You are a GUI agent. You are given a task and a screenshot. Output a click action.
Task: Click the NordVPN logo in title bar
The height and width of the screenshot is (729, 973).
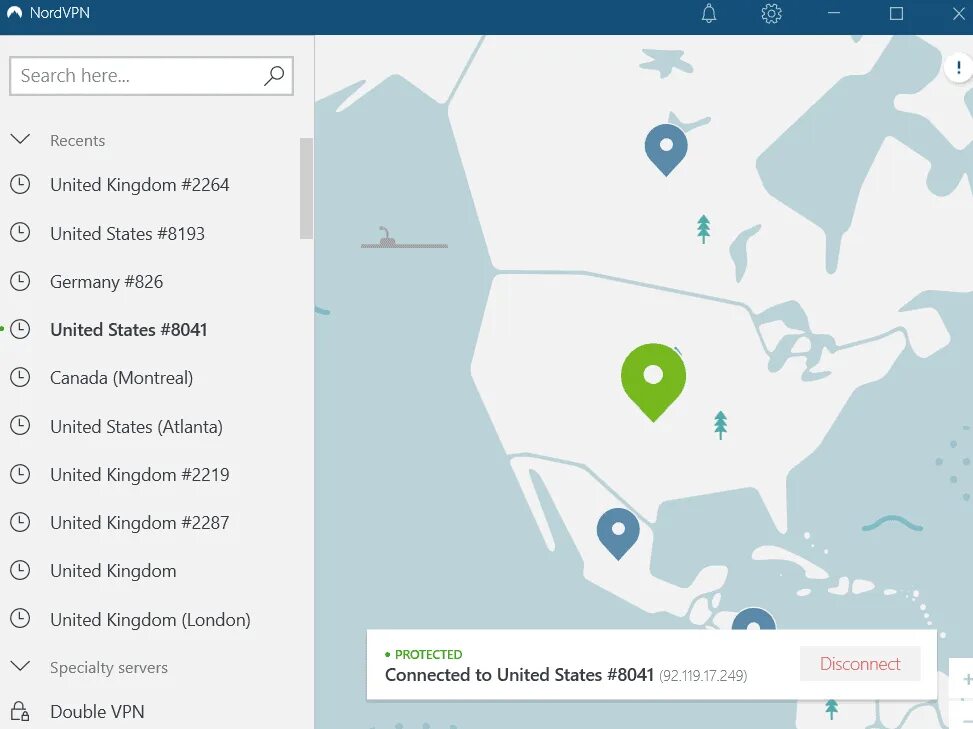point(14,12)
